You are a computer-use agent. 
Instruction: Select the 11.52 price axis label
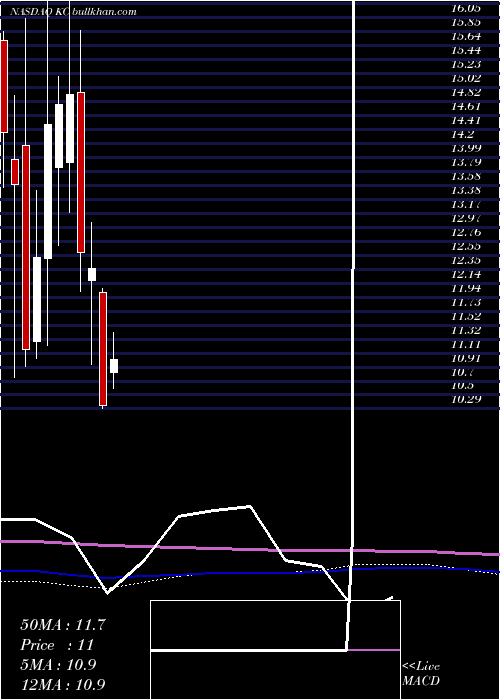[466, 317]
